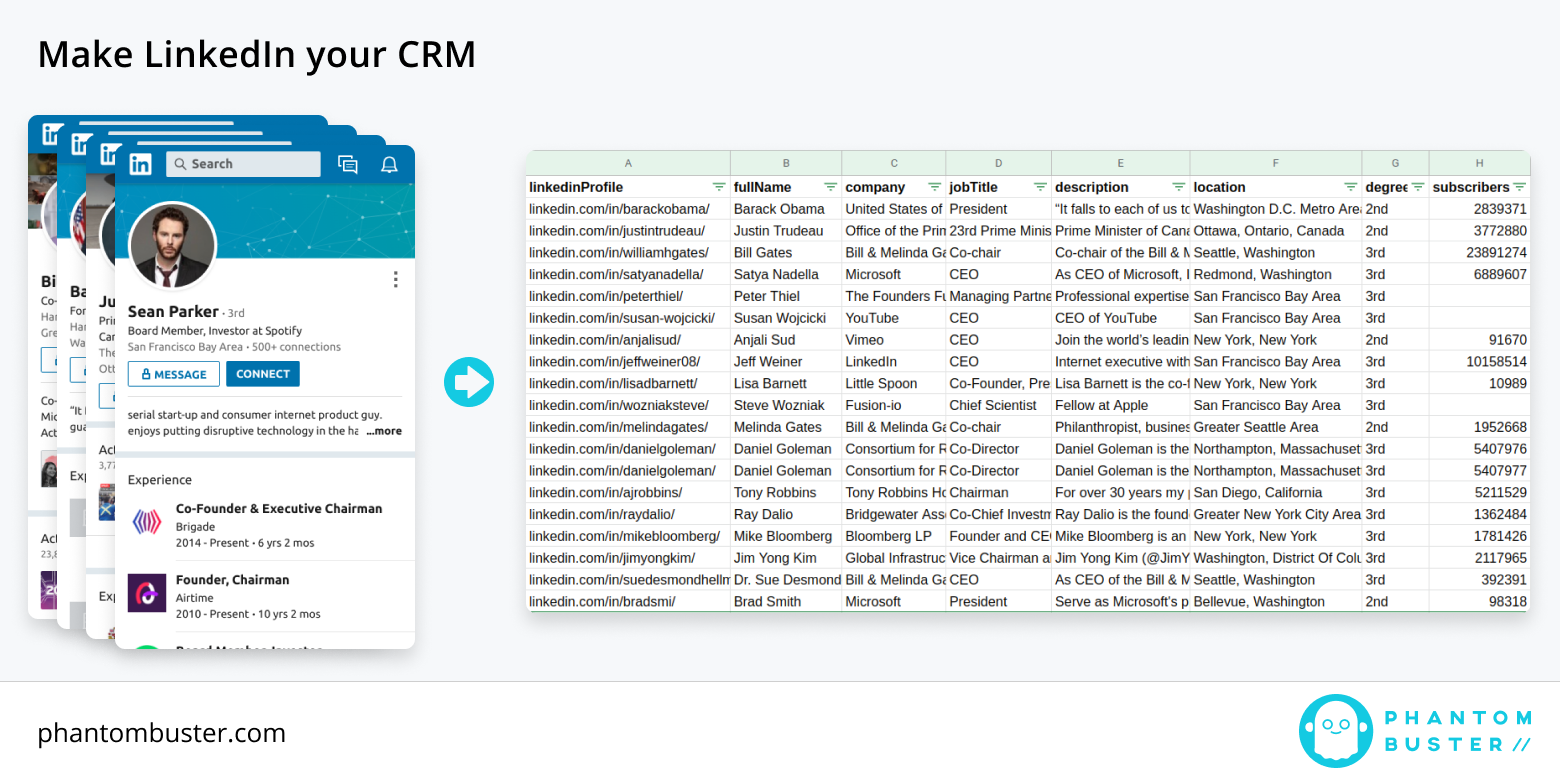Click the Airtime company logo

coord(147,592)
